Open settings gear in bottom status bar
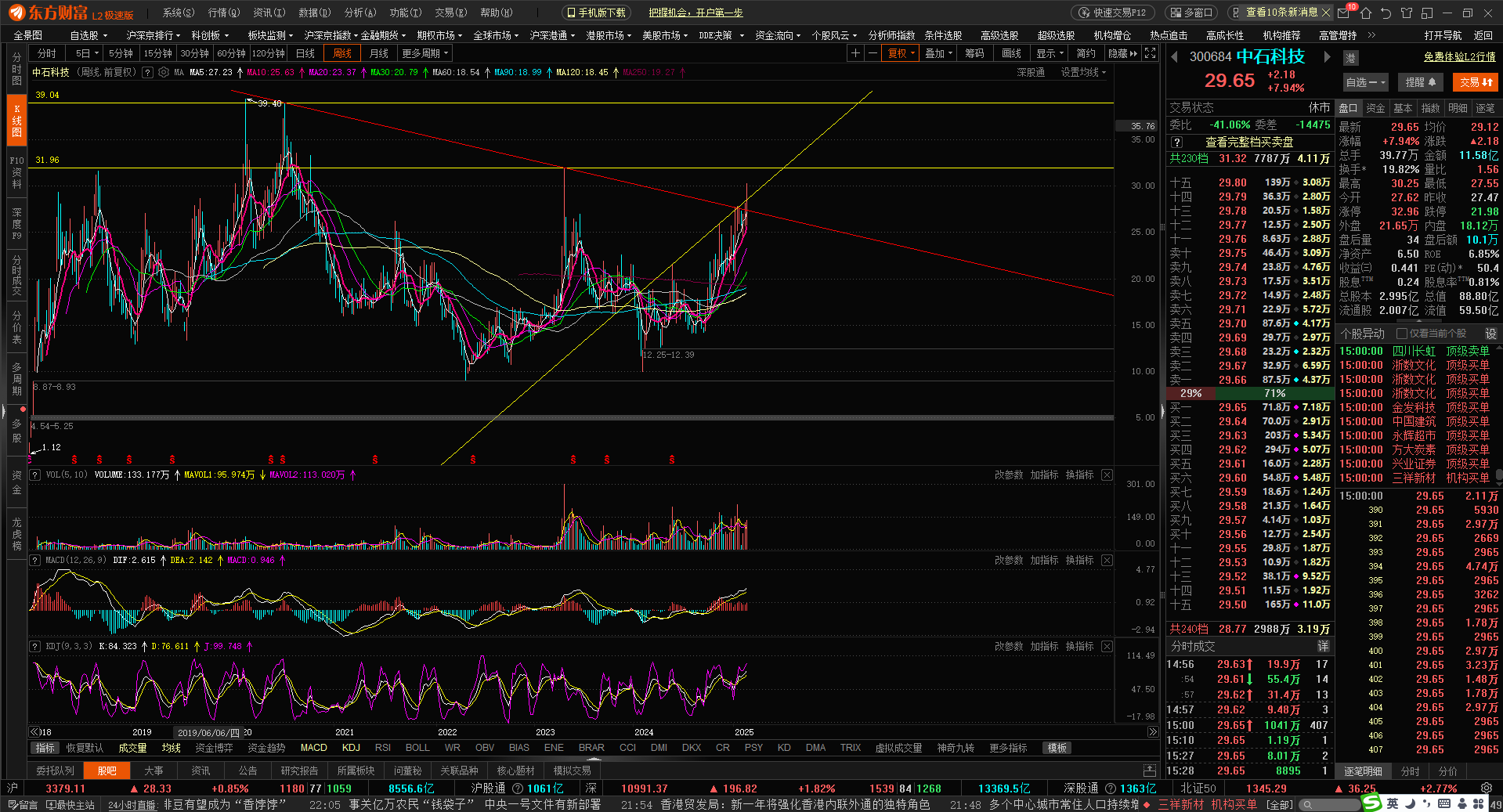The image size is (1503, 812). [1487, 789]
